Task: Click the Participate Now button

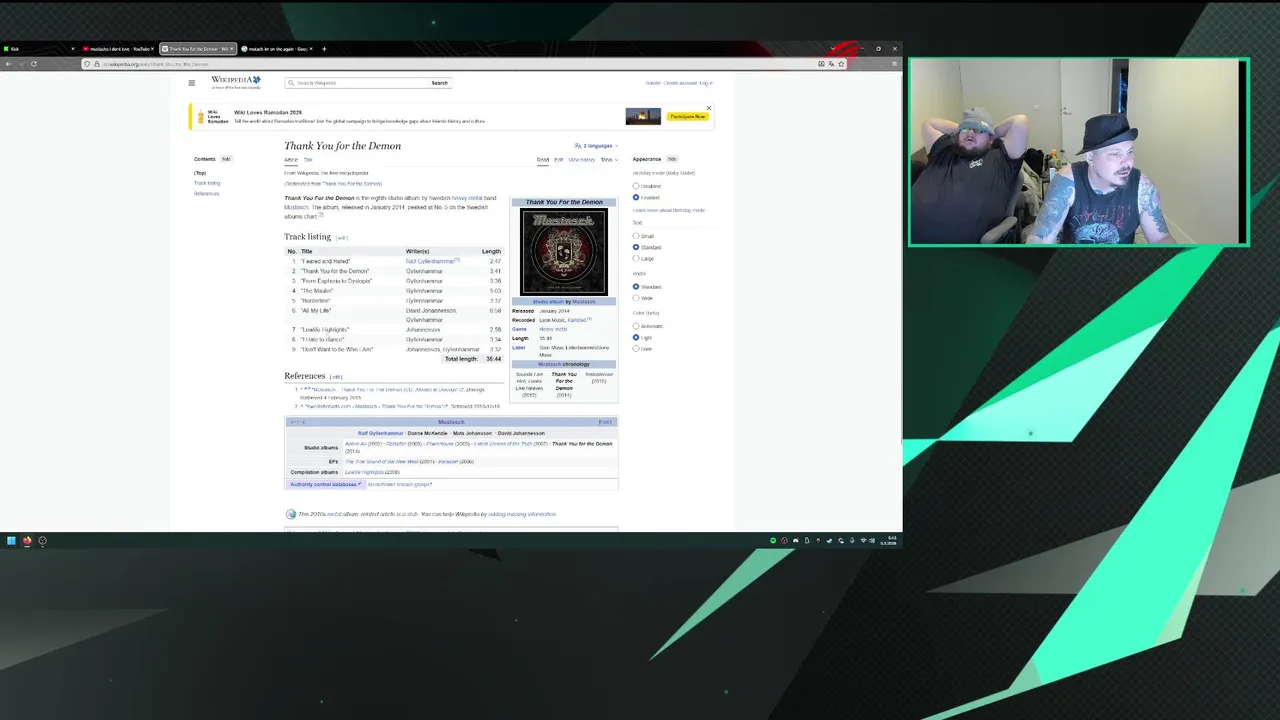Action: [688, 116]
